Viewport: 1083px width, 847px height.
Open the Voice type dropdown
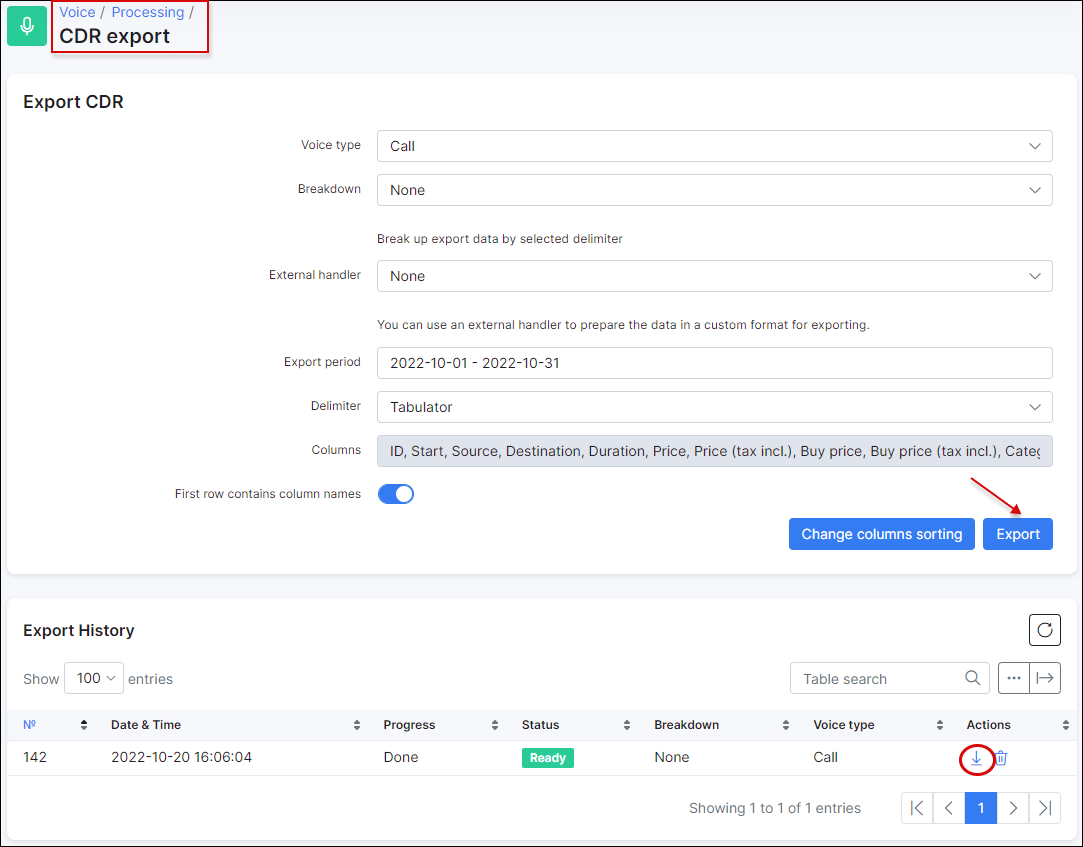[715, 146]
